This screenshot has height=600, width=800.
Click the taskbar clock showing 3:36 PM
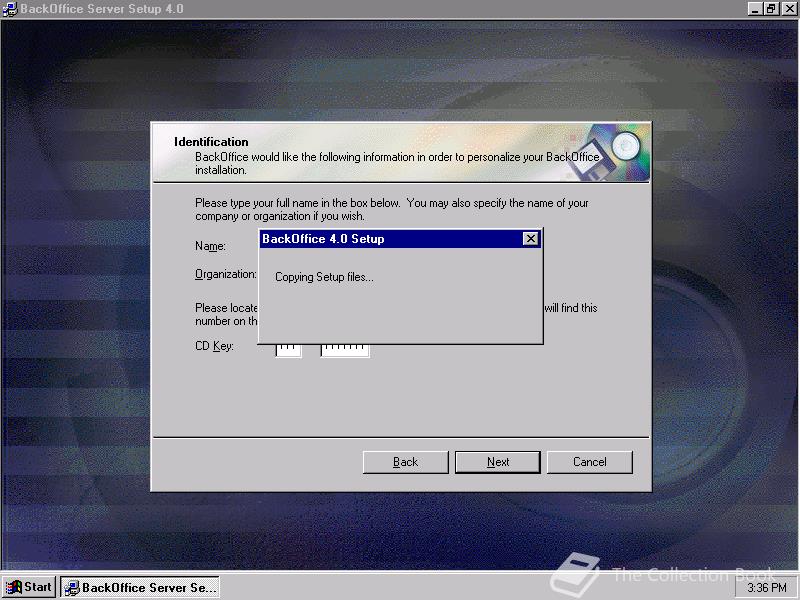pos(767,588)
